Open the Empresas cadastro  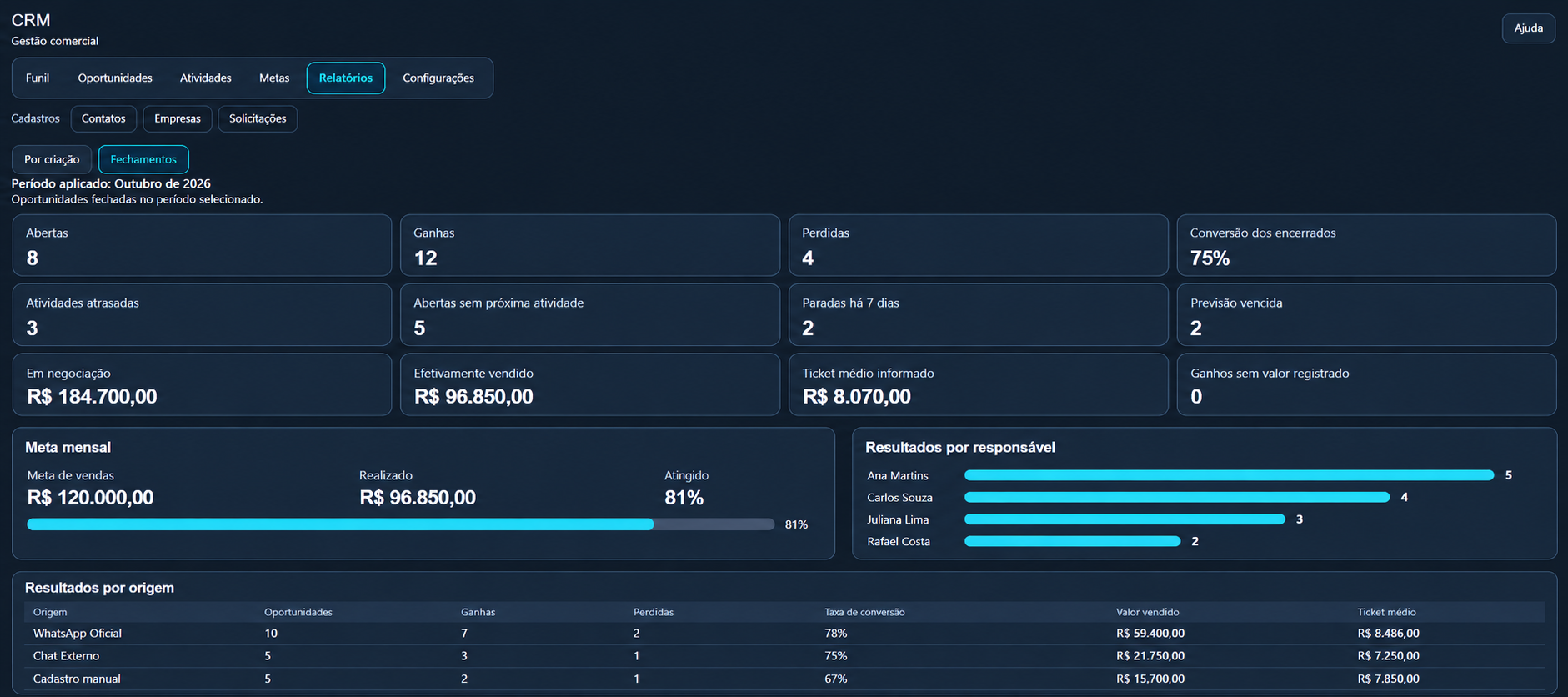coord(178,118)
